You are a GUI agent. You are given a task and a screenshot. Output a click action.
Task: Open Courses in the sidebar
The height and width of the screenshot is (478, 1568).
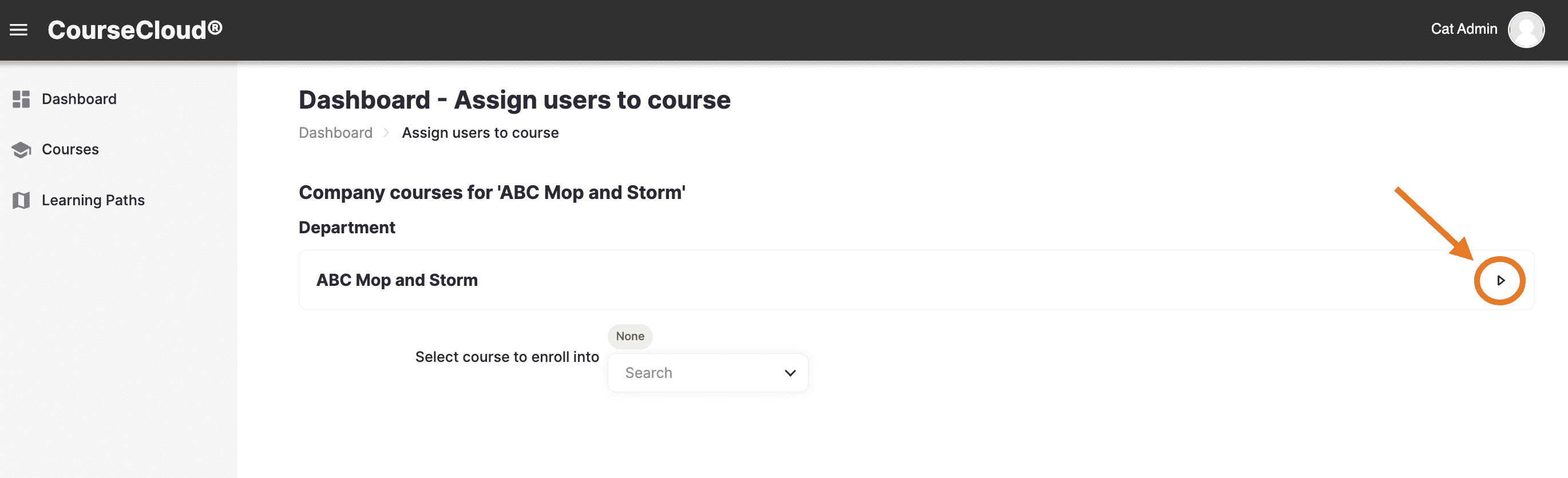(x=70, y=150)
